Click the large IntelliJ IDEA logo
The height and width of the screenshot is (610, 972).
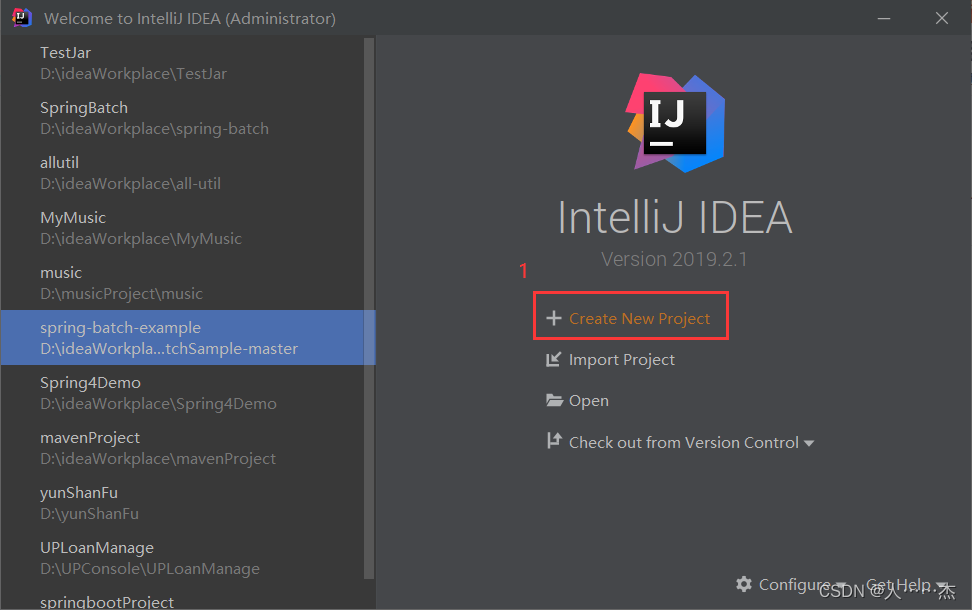click(675, 123)
